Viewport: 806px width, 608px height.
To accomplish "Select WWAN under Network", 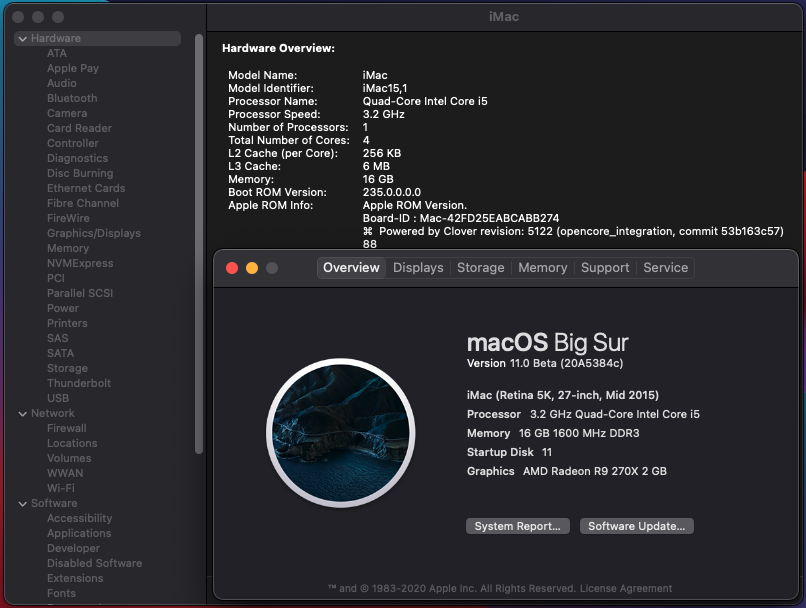I will (65, 473).
